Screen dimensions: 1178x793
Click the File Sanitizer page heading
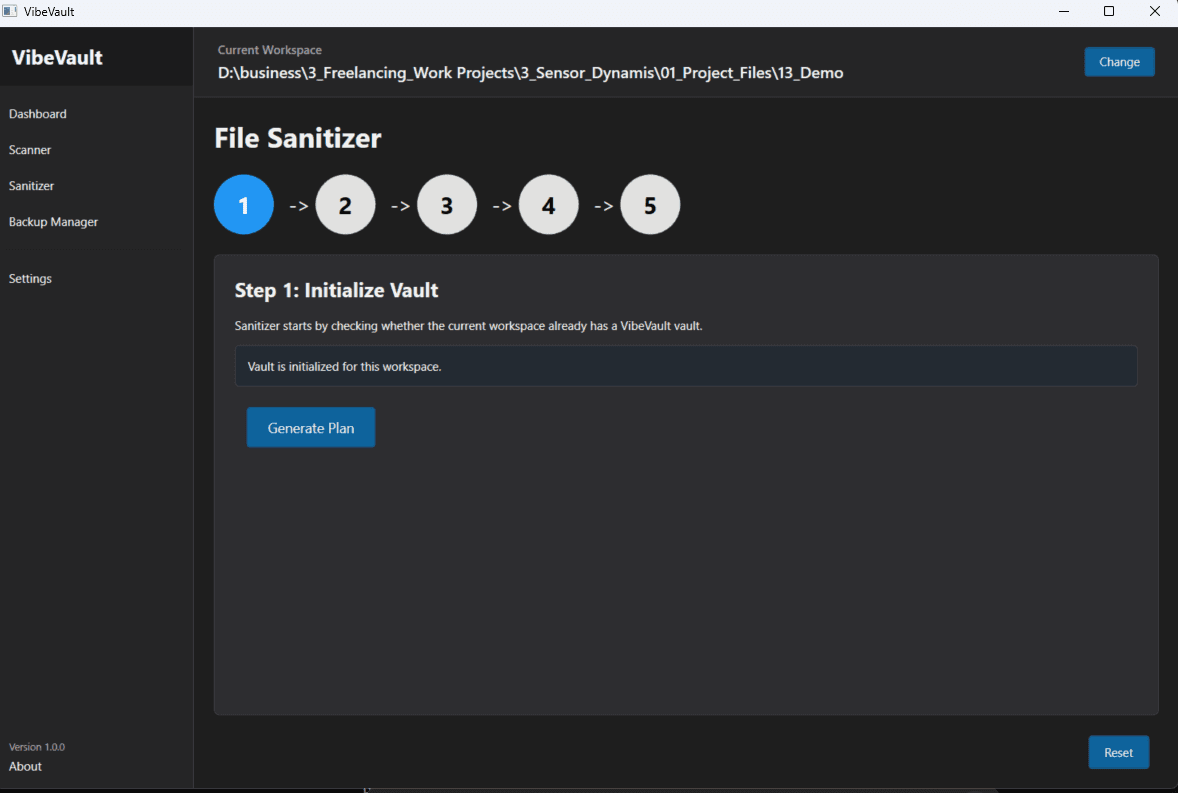coord(298,138)
